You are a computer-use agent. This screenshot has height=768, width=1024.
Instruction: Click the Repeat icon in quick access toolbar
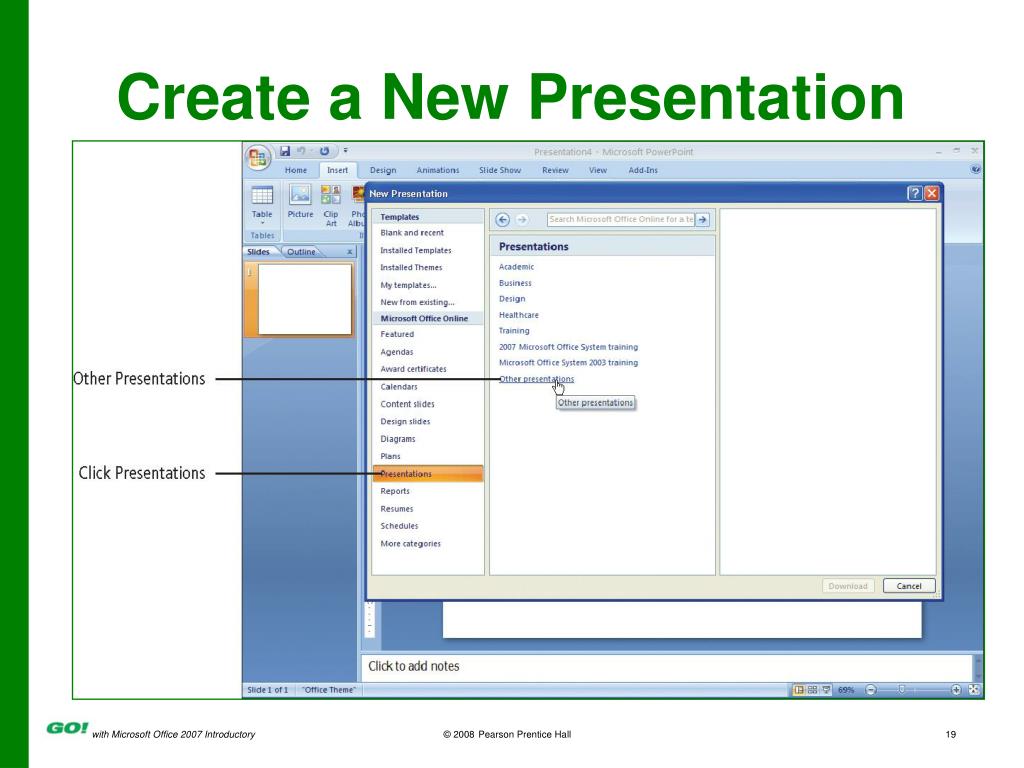click(324, 151)
